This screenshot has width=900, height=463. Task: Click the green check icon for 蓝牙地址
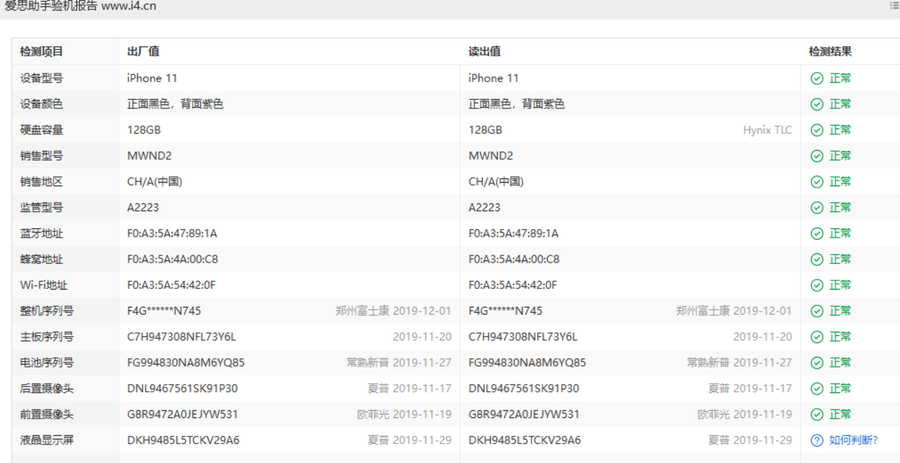817,233
